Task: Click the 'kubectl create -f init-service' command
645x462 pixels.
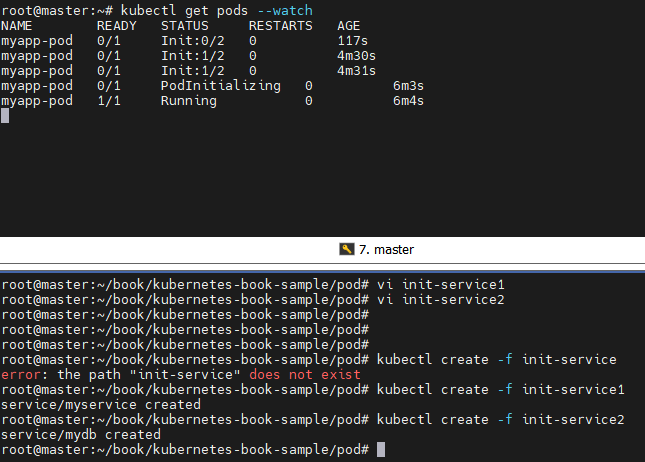Action: [x=497, y=360]
